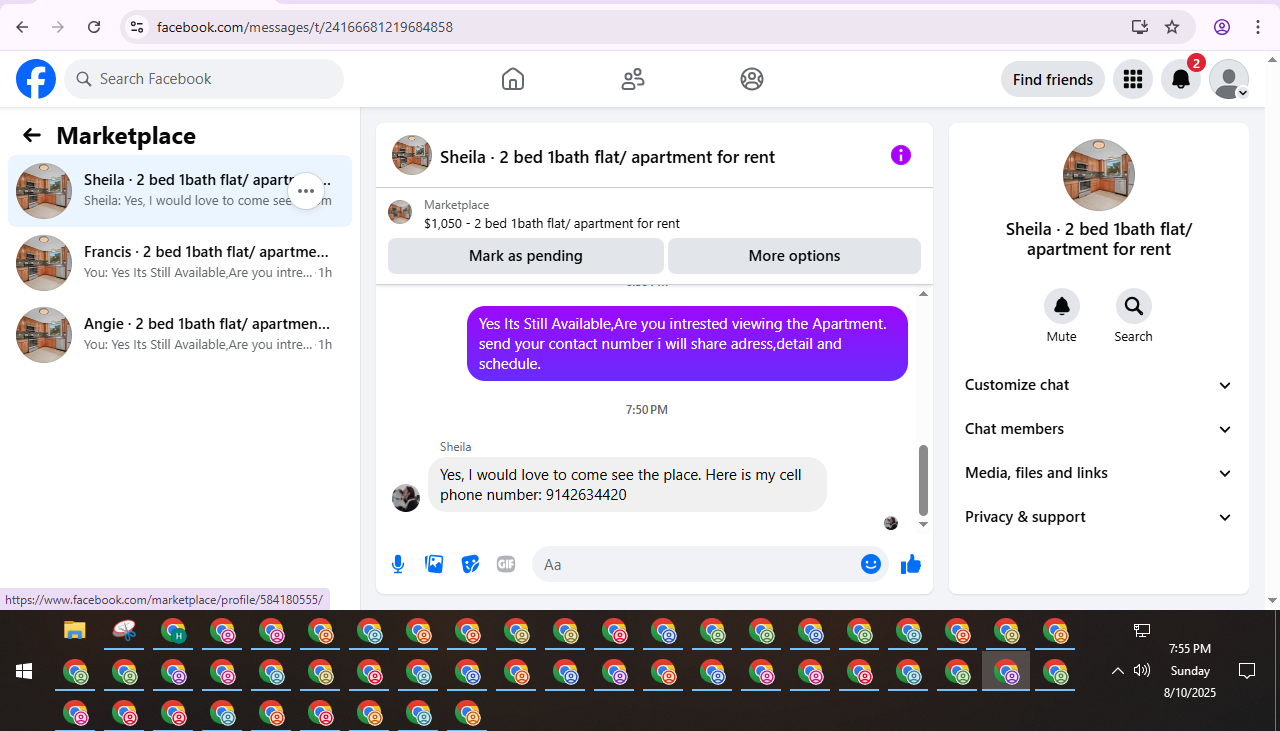1280x731 pixels.
Task: Show hidden system tray icons chevron
Action: pyautogui.click(x=1118, y=671)
